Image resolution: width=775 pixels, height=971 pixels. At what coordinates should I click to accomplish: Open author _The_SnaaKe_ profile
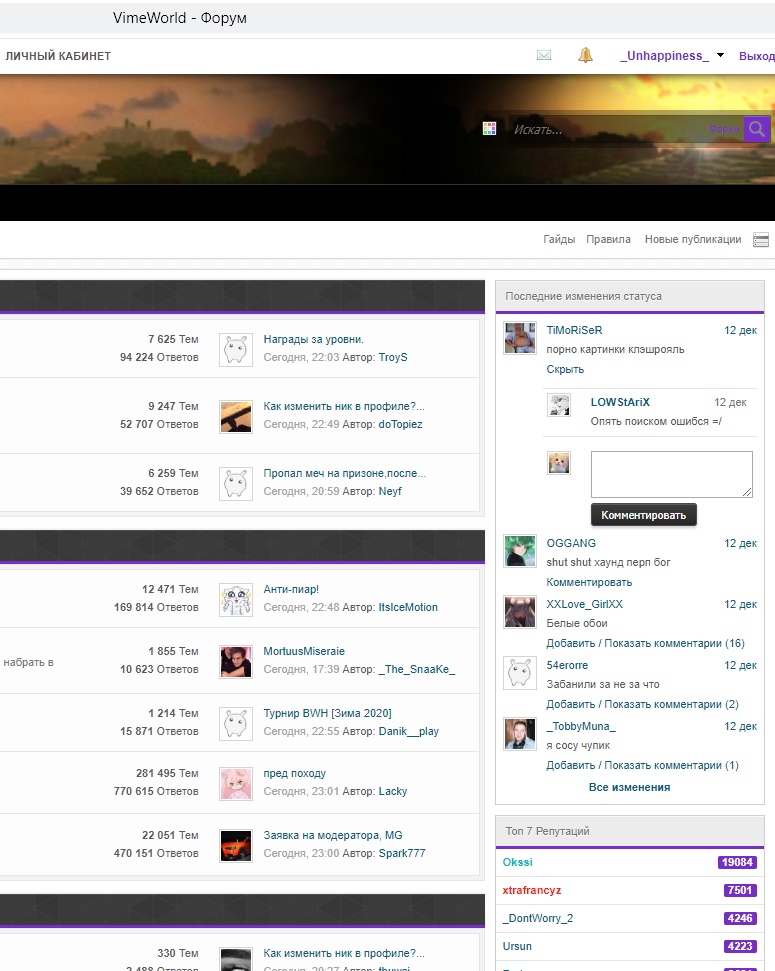[417, 669]
